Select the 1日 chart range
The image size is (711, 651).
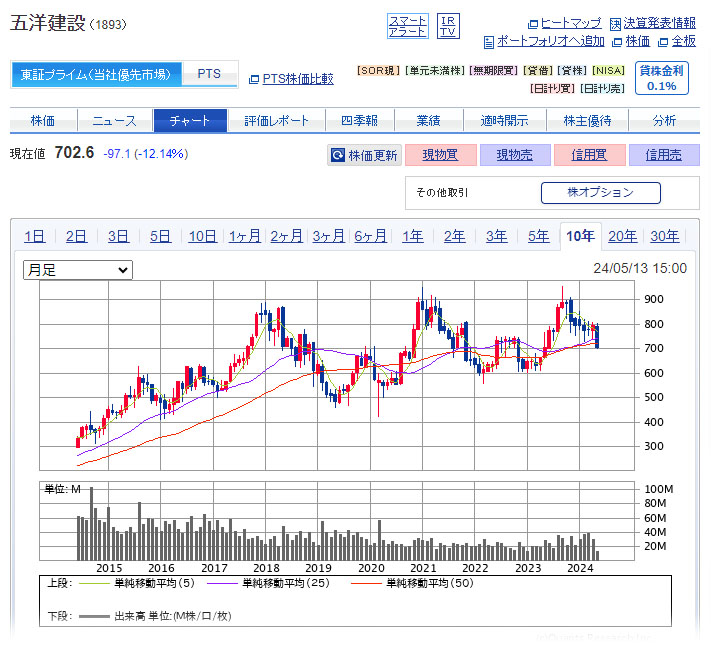pyautogui.click(x=34, y=236)
